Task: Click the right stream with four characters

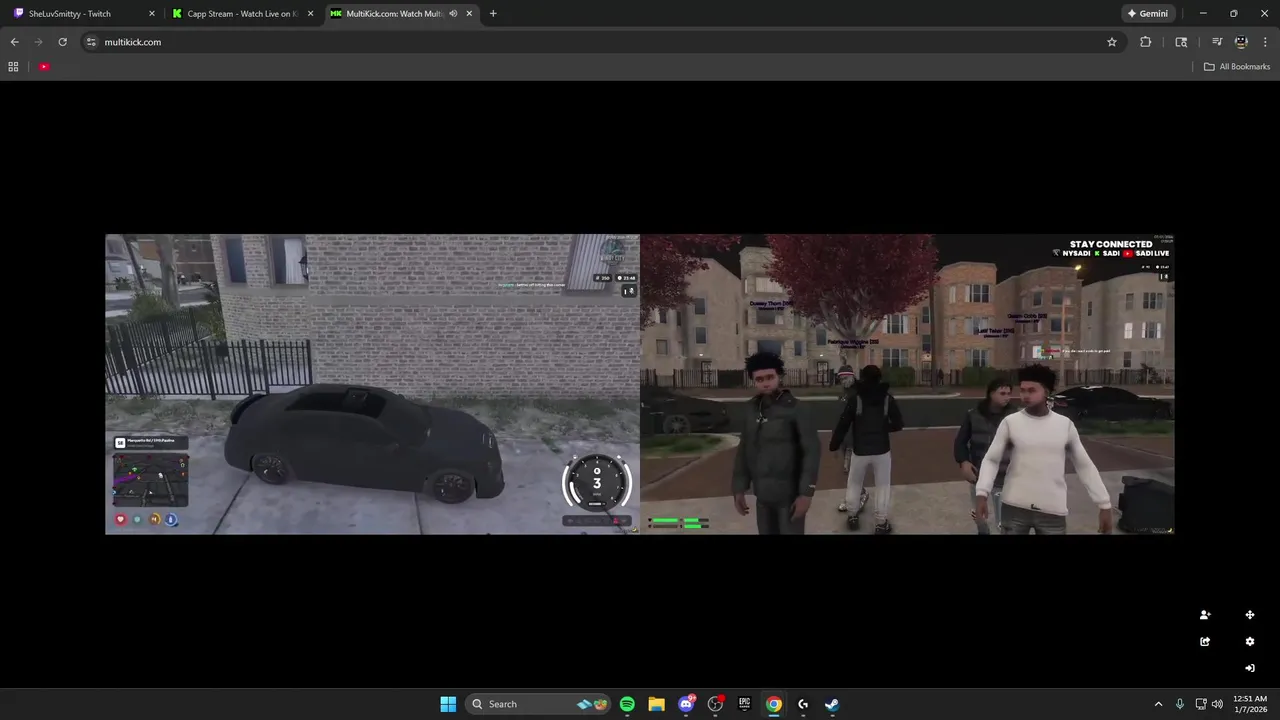Action: tap(907, 384)
